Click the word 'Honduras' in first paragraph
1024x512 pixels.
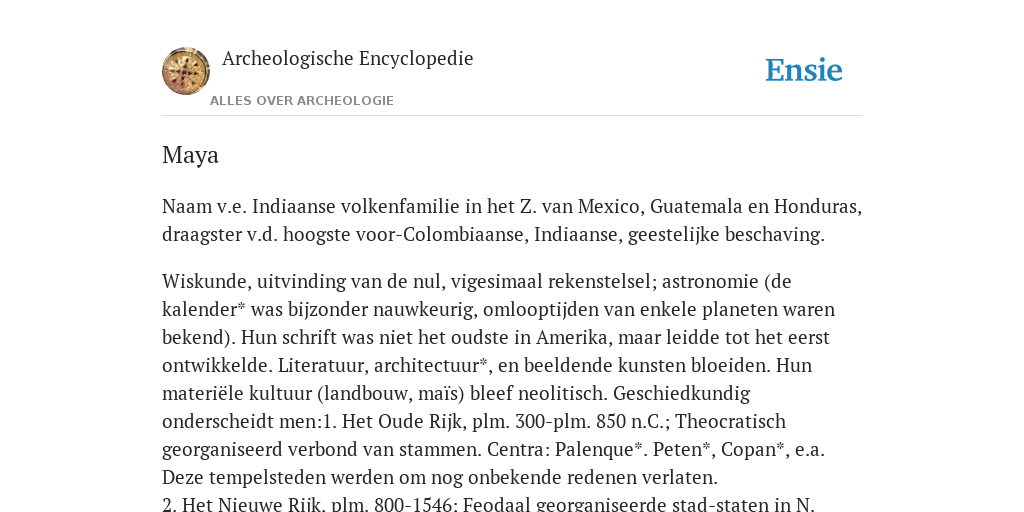818,206
